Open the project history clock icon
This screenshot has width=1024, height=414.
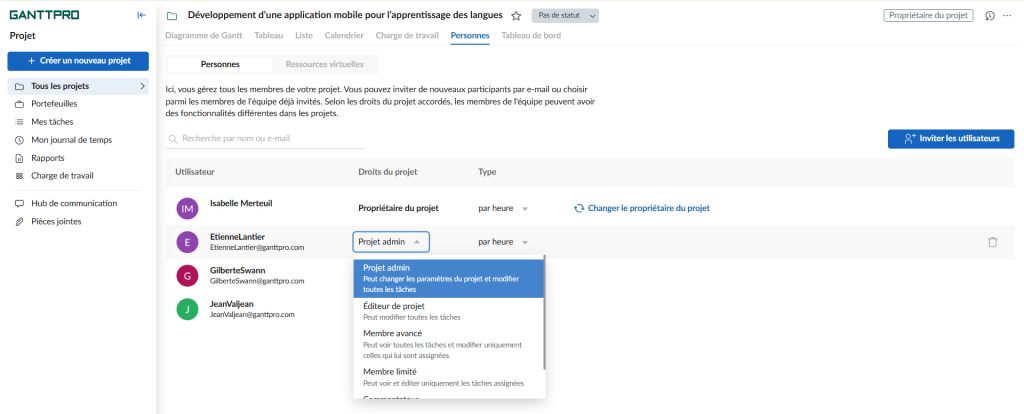[990, 16]
